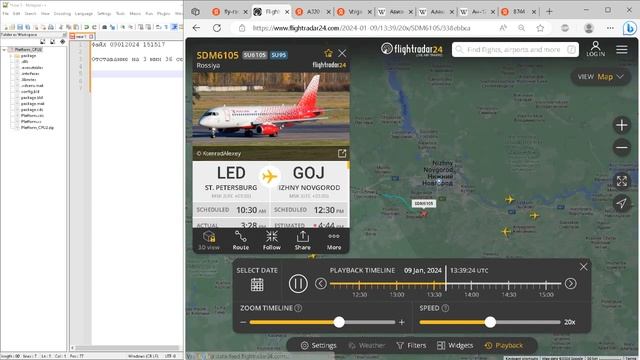Click the LOG IN user icon
The width and height of the screenshot is (640, 360).
pyautogui.click(x=596, y=49)
